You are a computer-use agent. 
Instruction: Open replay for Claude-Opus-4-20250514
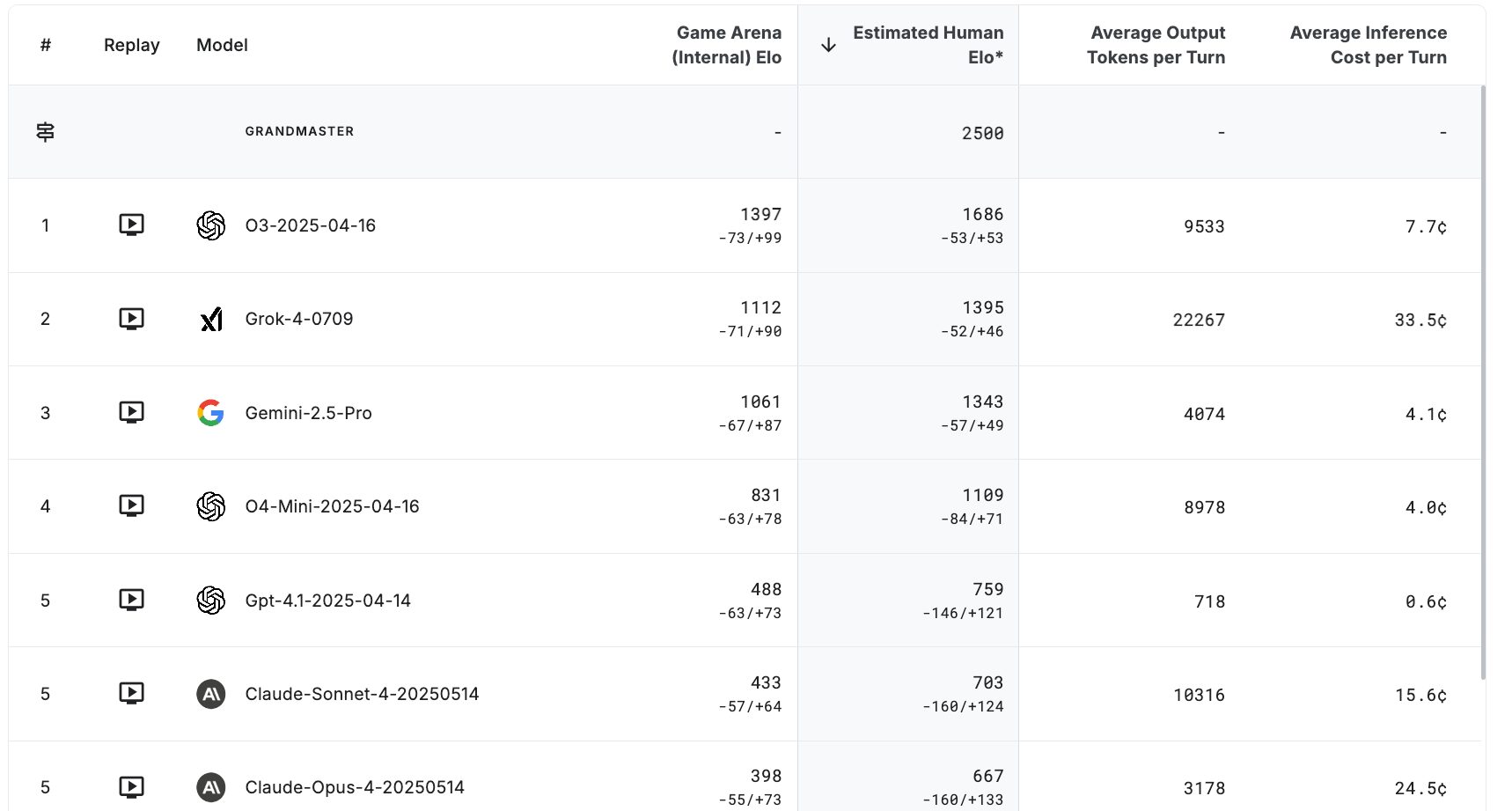tap(131, 787)
